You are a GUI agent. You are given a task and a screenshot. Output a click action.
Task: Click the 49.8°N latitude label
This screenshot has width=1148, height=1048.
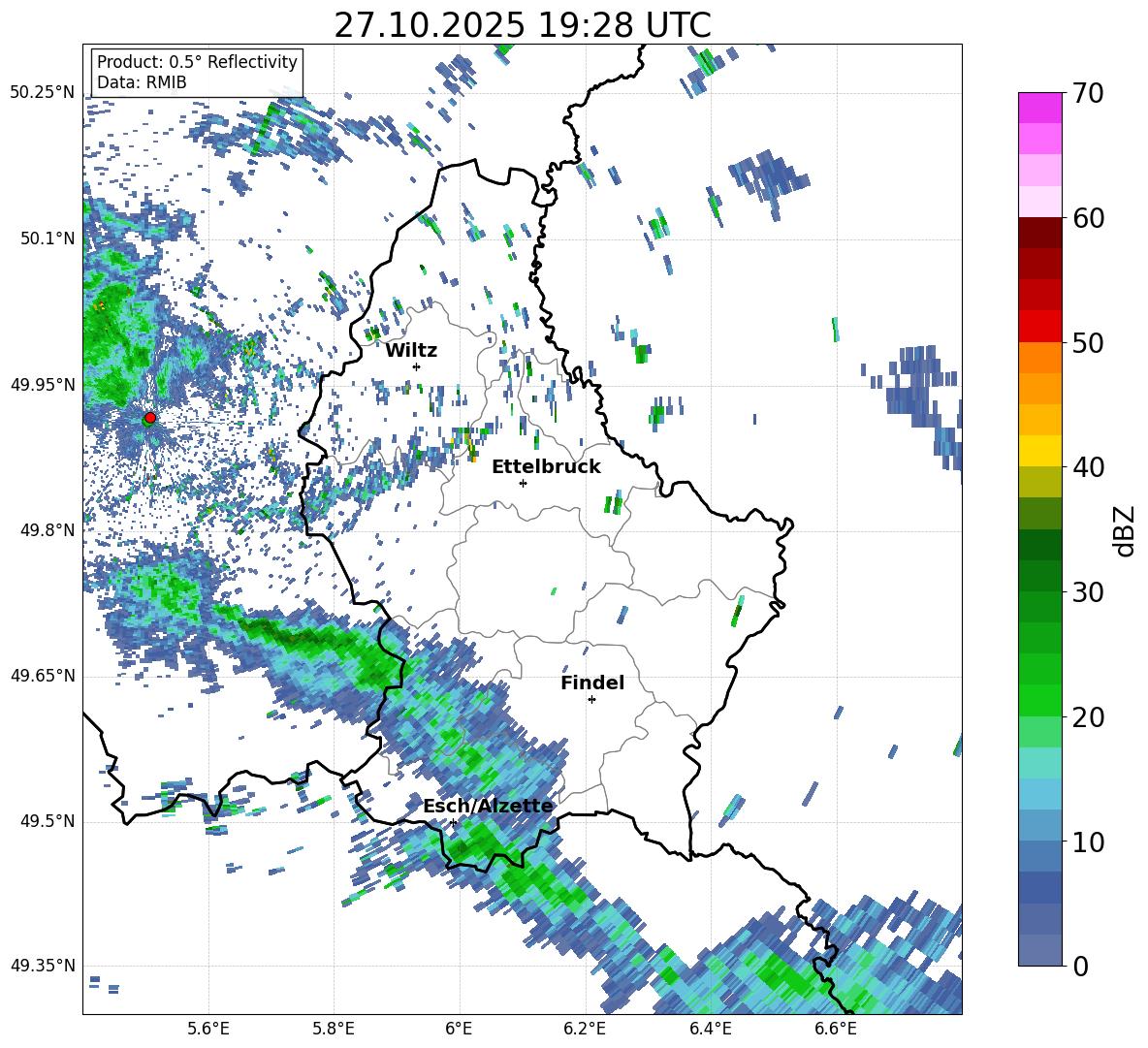(48, 530)
